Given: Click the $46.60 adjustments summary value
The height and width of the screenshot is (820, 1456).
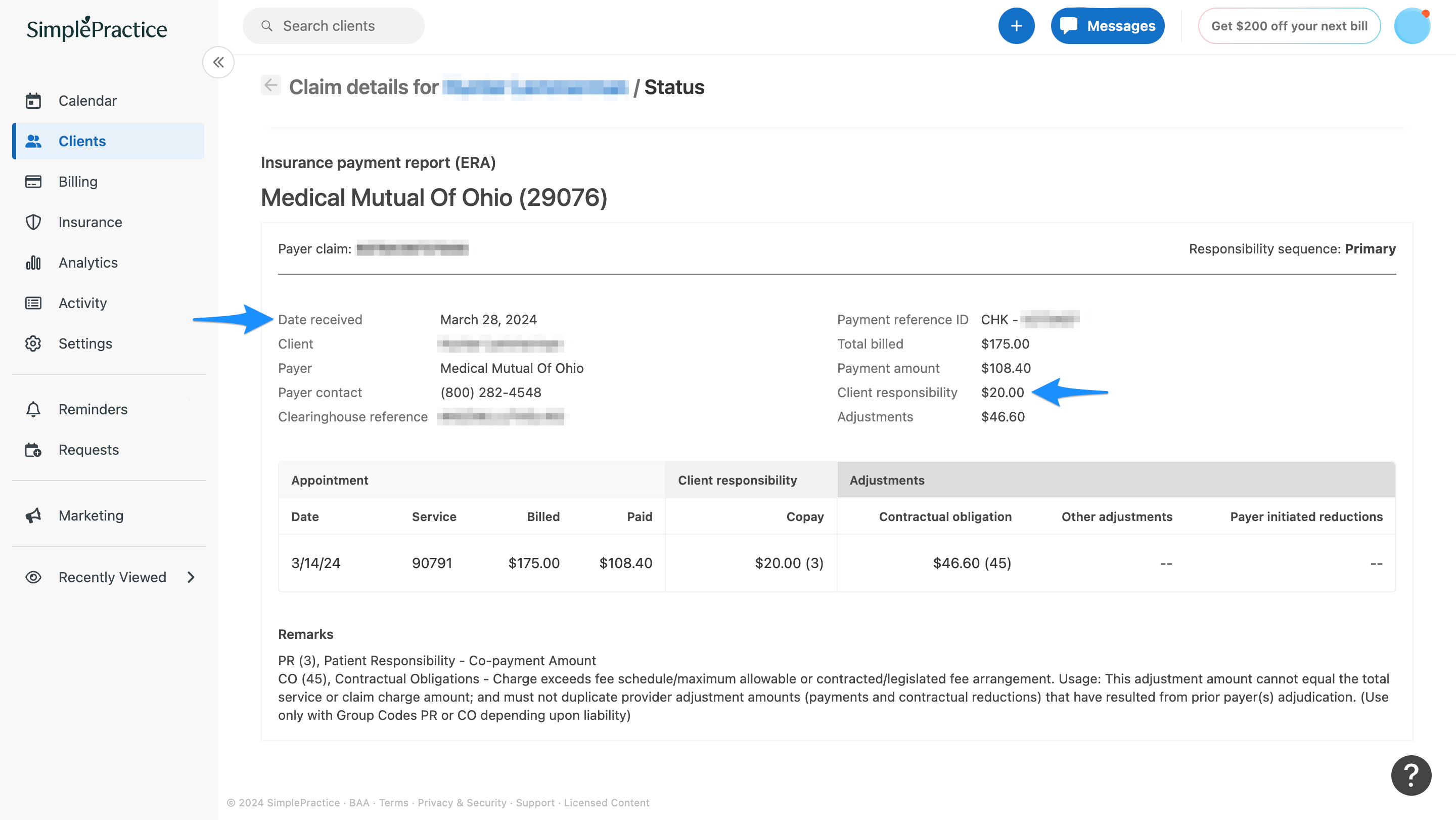Looking at the screenshot, I should [x=1003, y=417].
